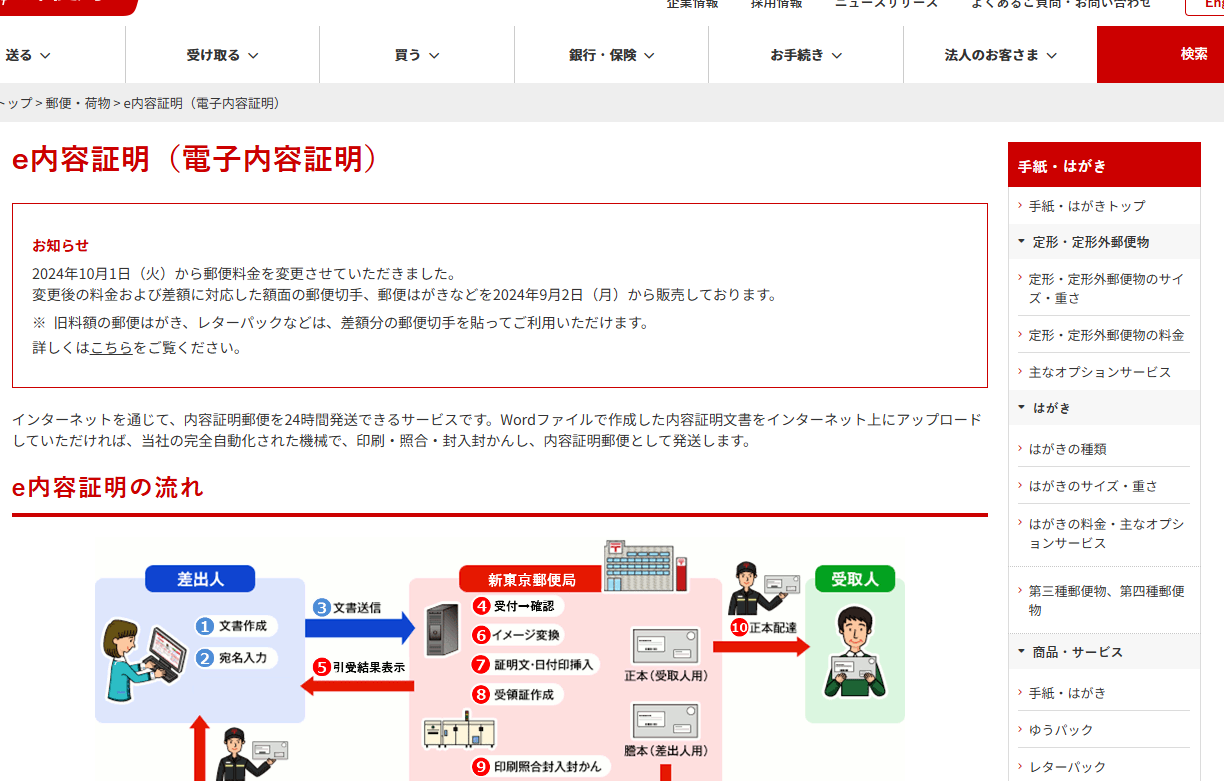Image resolution: width=1224 pixels, height=781 pixels.
Task: Open 手紙・はがき link under 商品・サービス
Action: (x=1067, y=693)
